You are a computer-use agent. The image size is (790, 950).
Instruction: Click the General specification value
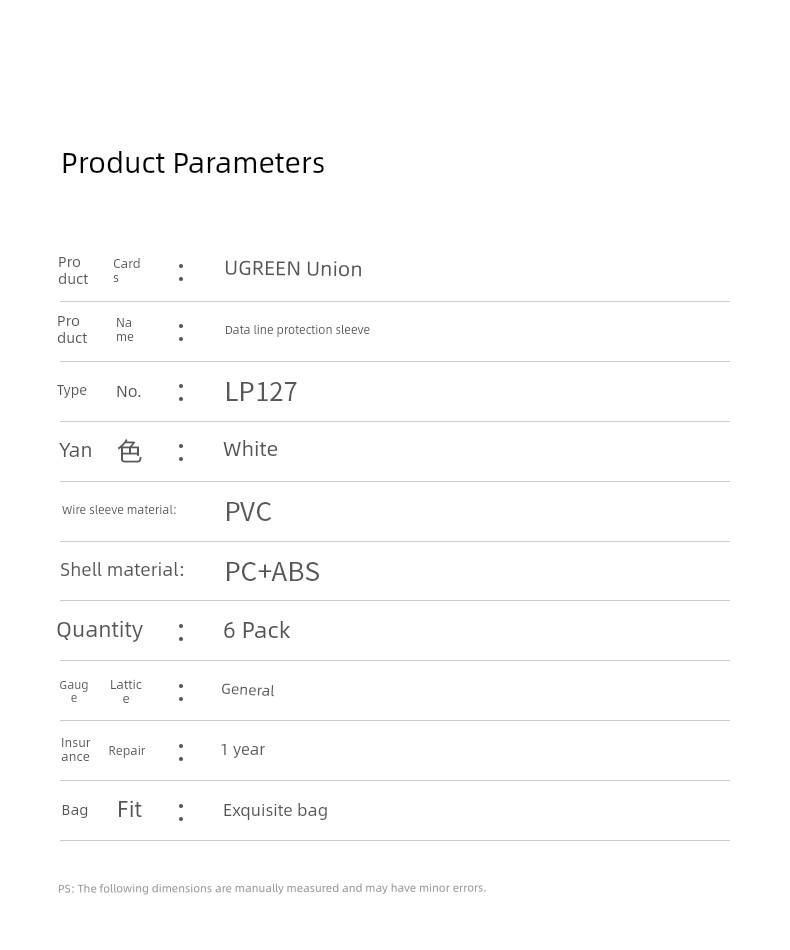point(247,689)
